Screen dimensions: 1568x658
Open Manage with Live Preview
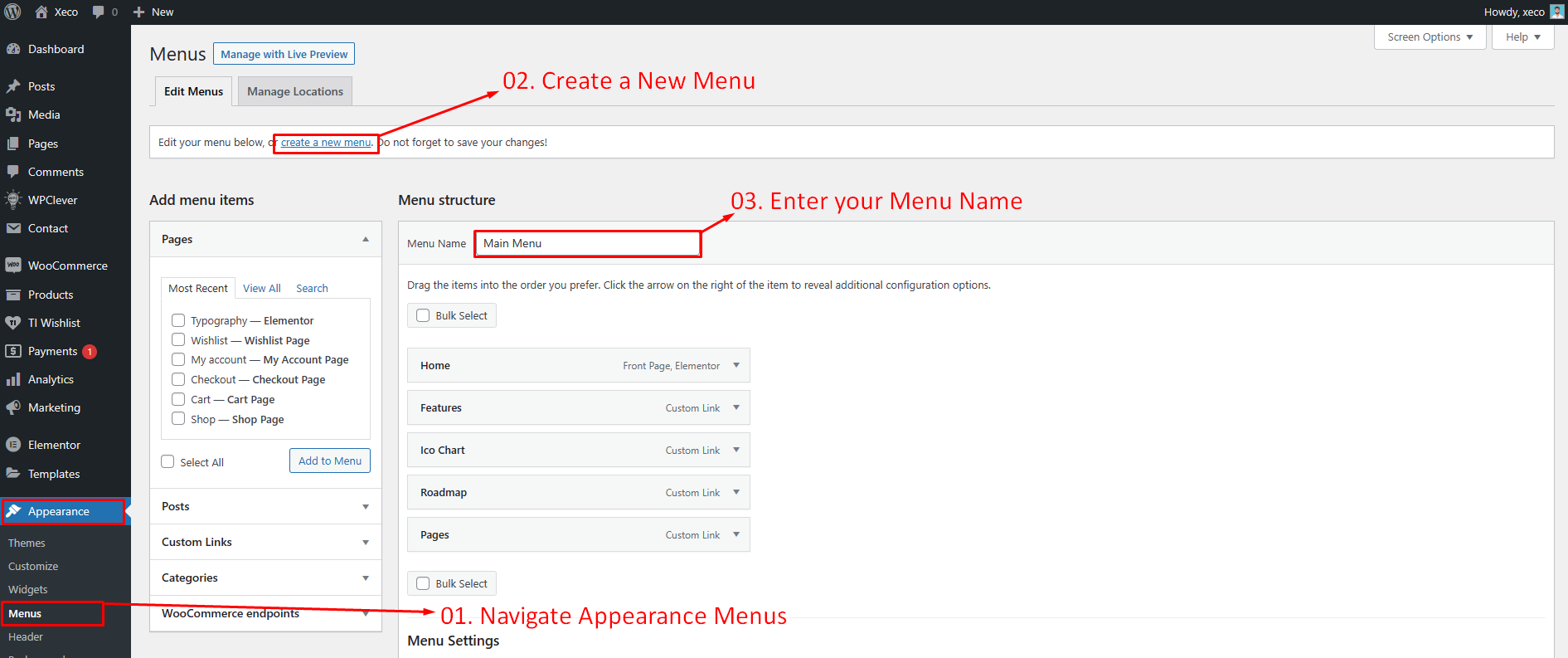pyautogui.click(x=284, y=54)
